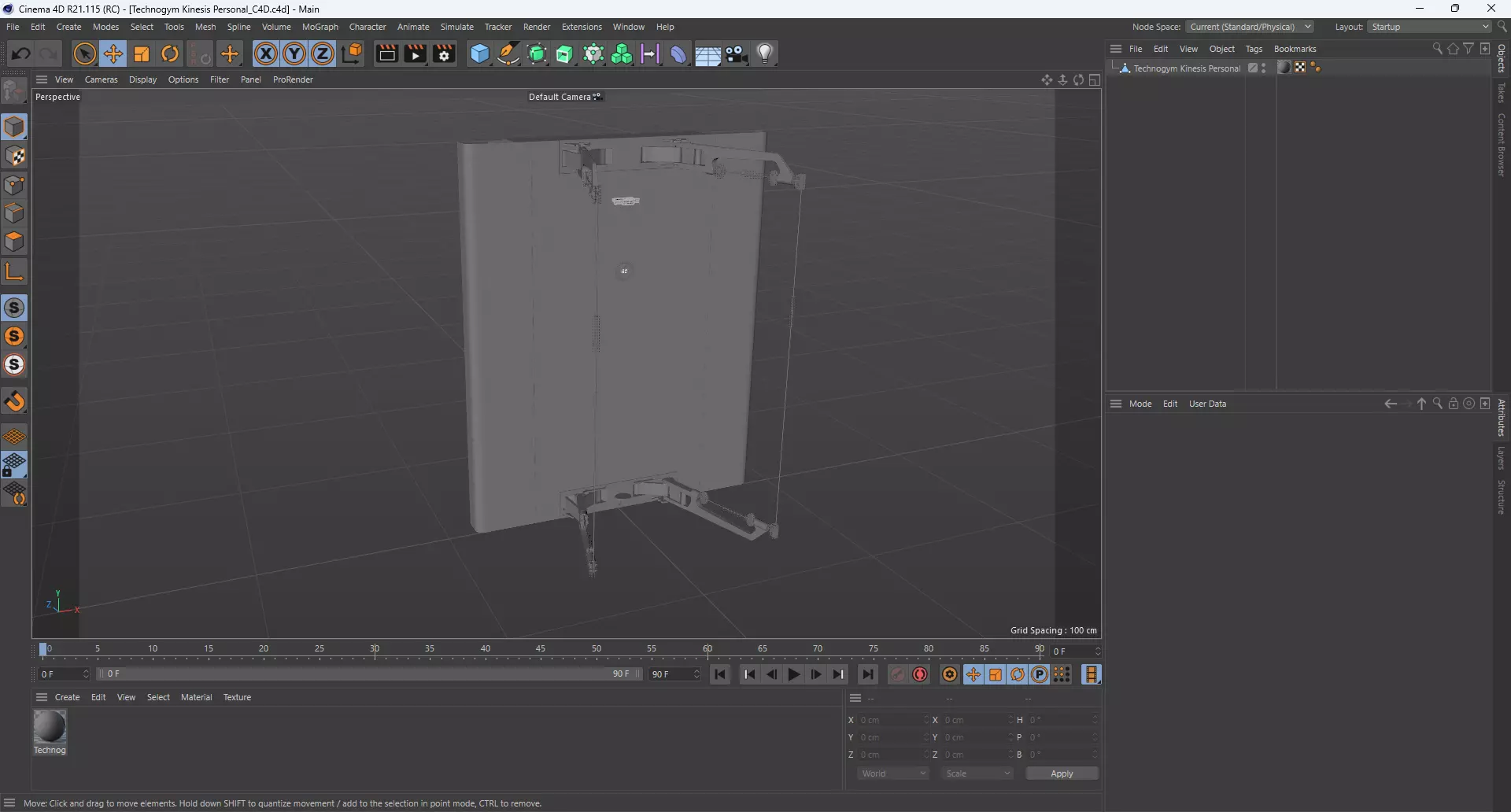Screen dimensions: 1511x812
Task: Toggle Locked Workplane icon
Action: (14, 465)
